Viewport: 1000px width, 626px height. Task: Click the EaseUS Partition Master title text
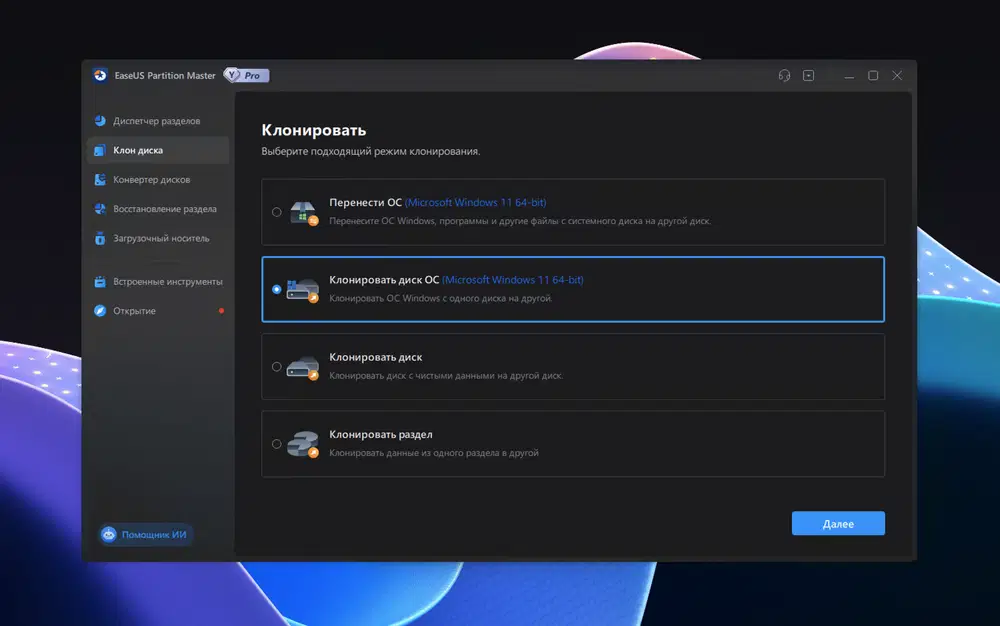click(x=165, y=75)
